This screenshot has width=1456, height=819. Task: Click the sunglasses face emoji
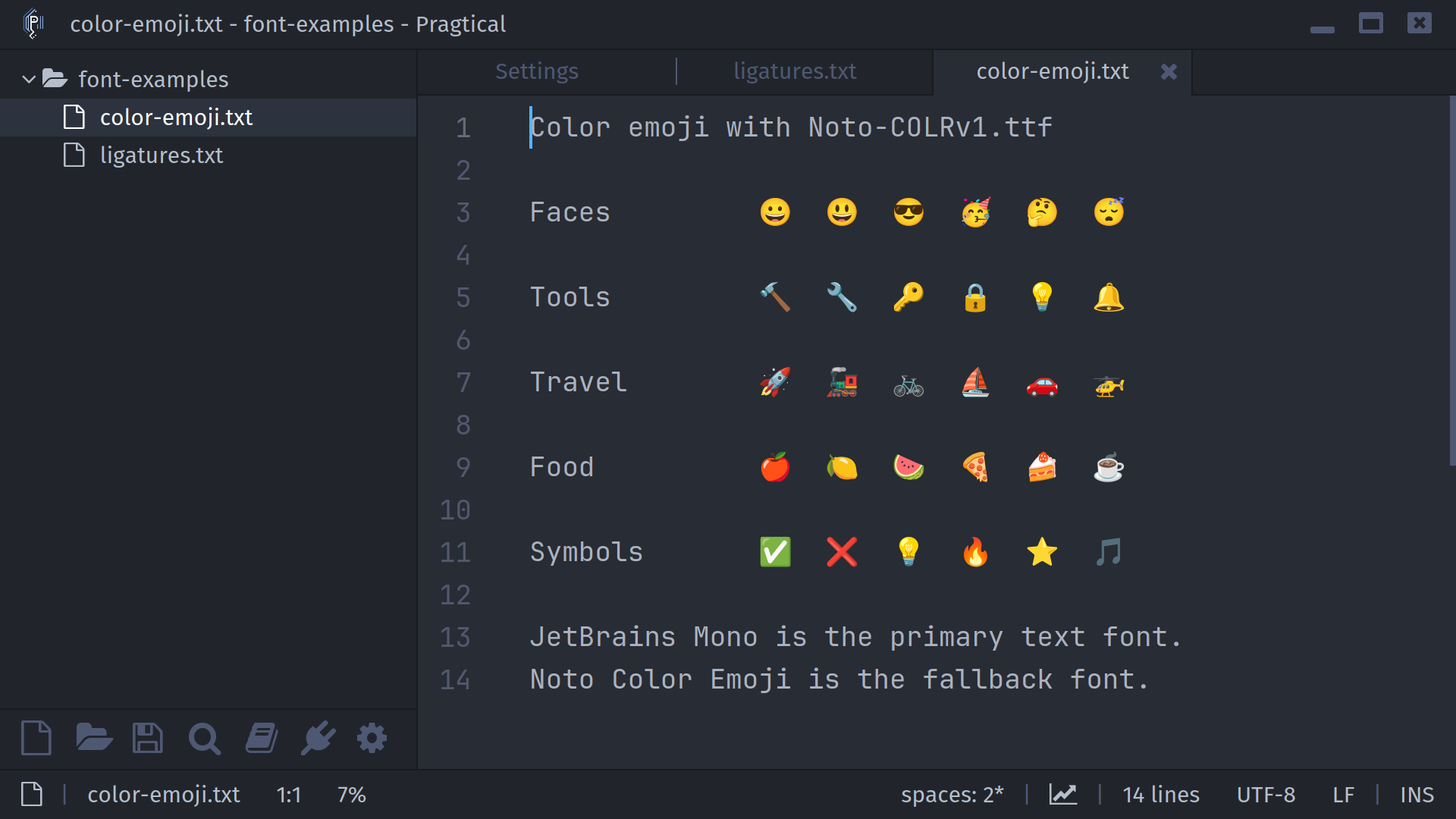pos(908,212)
